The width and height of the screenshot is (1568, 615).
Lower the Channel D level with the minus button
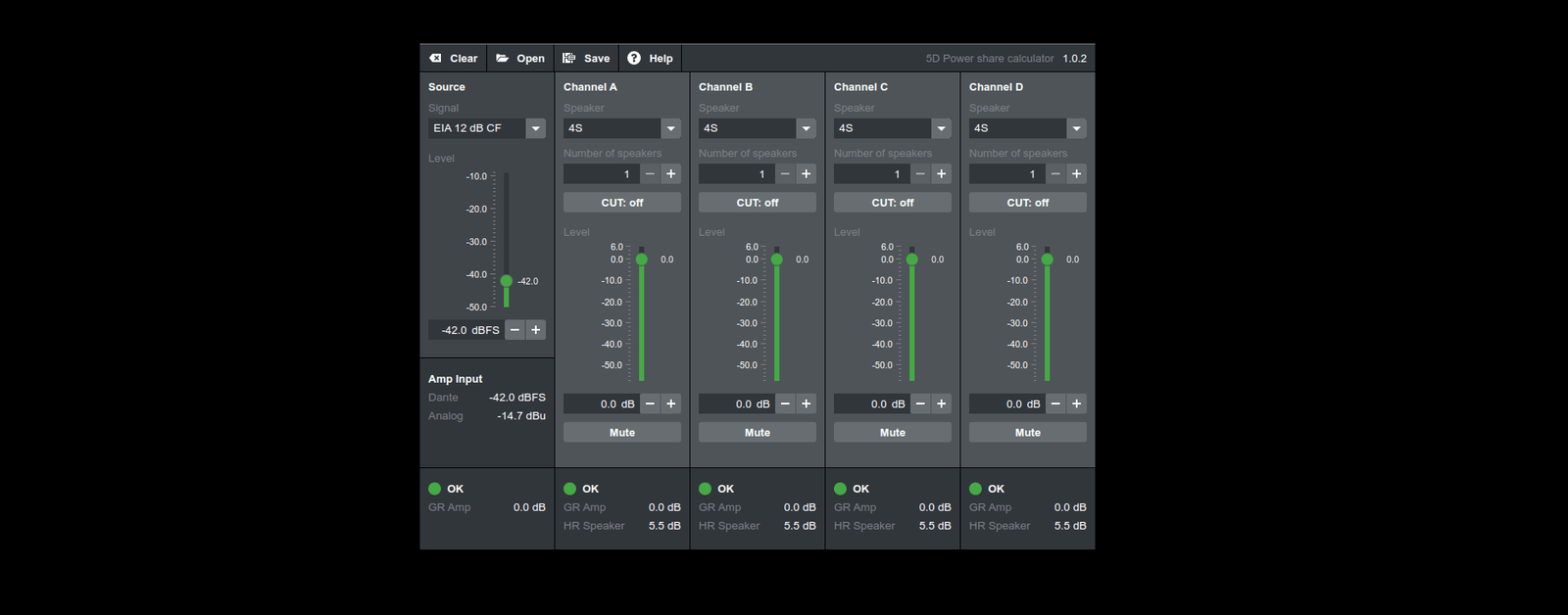pos(1055,403)
